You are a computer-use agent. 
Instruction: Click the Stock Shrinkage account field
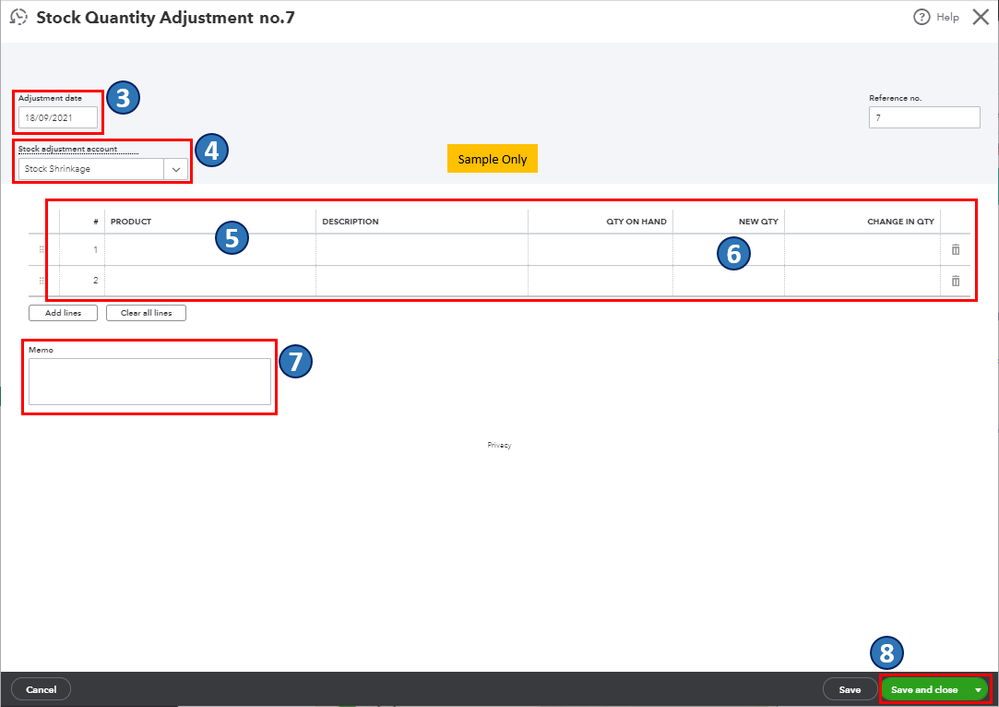click(91, 169)
